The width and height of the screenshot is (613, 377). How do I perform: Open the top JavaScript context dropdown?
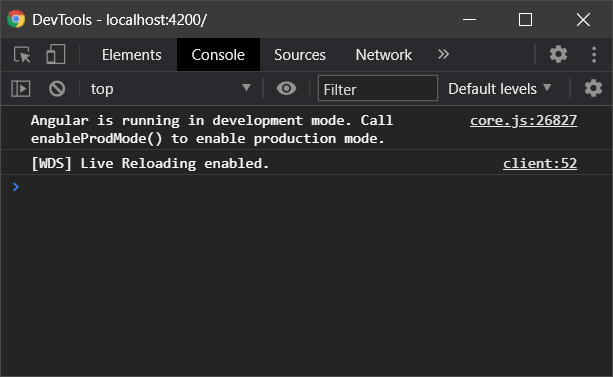point(170,89)
